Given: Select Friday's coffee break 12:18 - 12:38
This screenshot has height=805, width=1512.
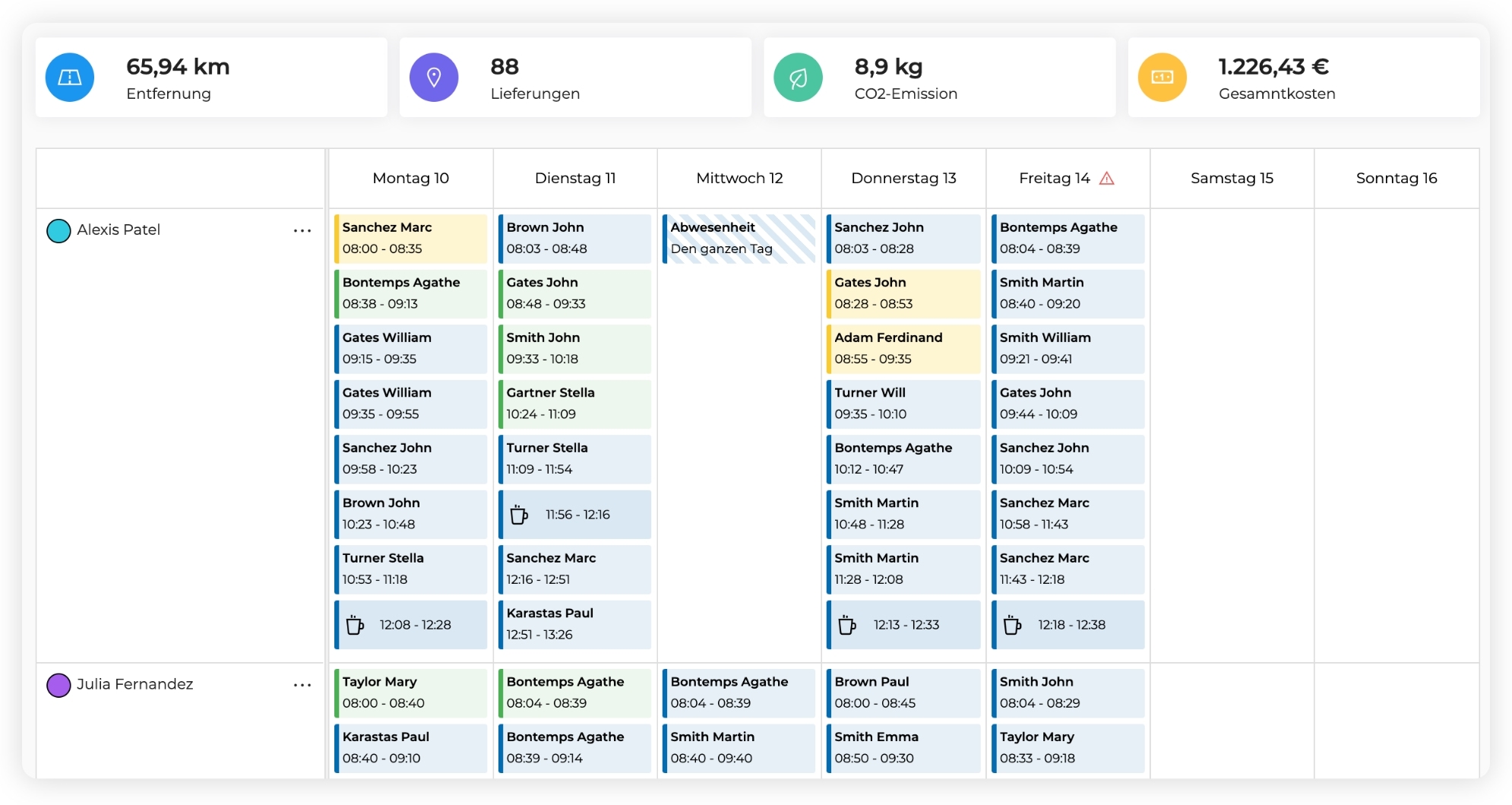Looking at the screenshot, I should pyautogui.click(x=1068, y=625).
